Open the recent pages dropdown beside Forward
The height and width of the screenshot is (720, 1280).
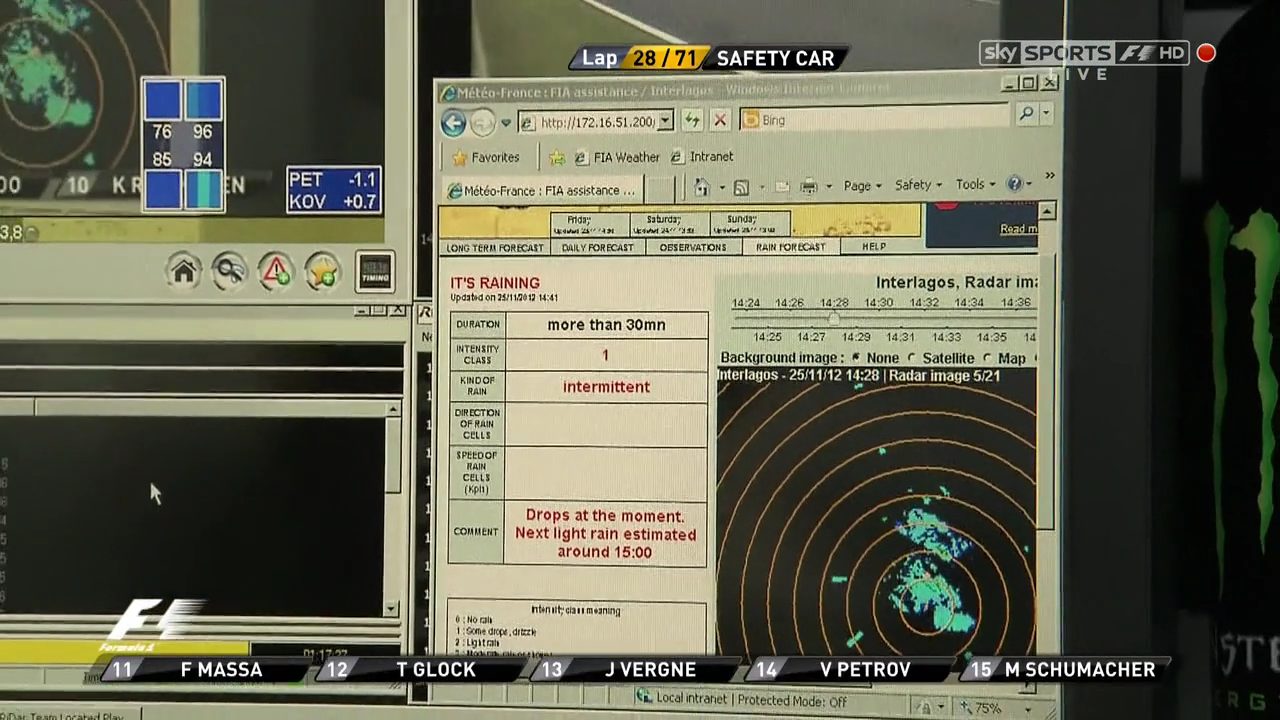tap(506, 124)
